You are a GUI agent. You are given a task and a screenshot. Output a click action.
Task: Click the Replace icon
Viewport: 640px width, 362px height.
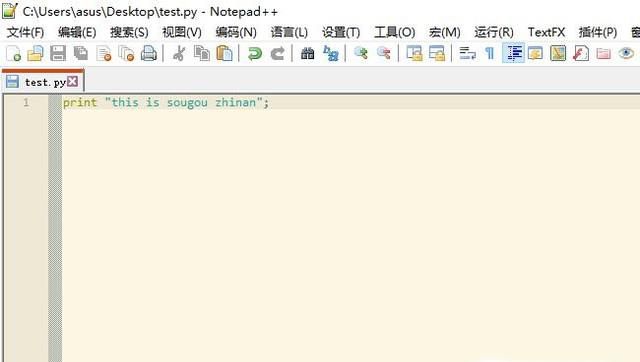pos(331,53)
